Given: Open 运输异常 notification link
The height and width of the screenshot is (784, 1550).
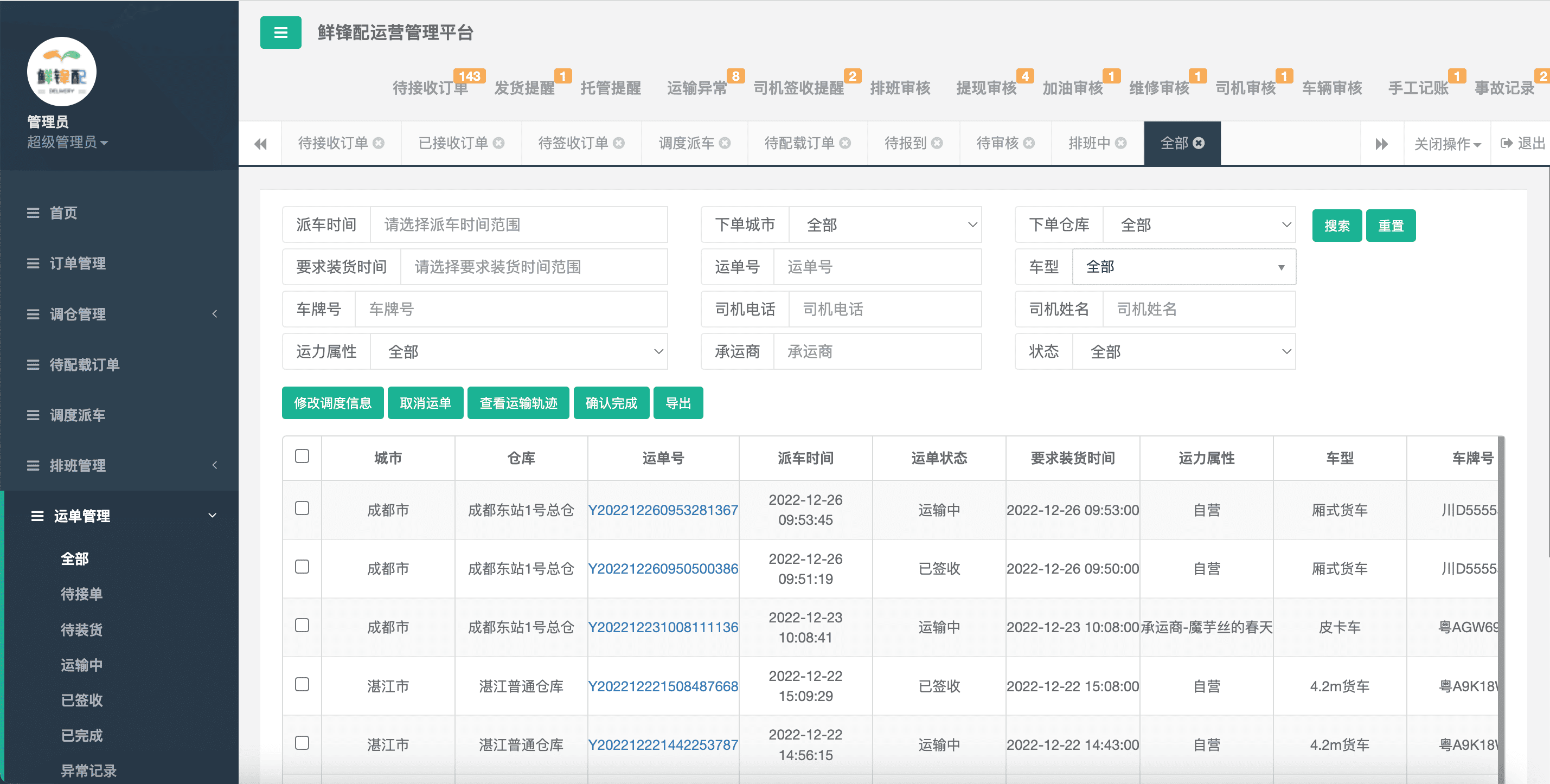Looking at the screenshot, I should point(697,88).
